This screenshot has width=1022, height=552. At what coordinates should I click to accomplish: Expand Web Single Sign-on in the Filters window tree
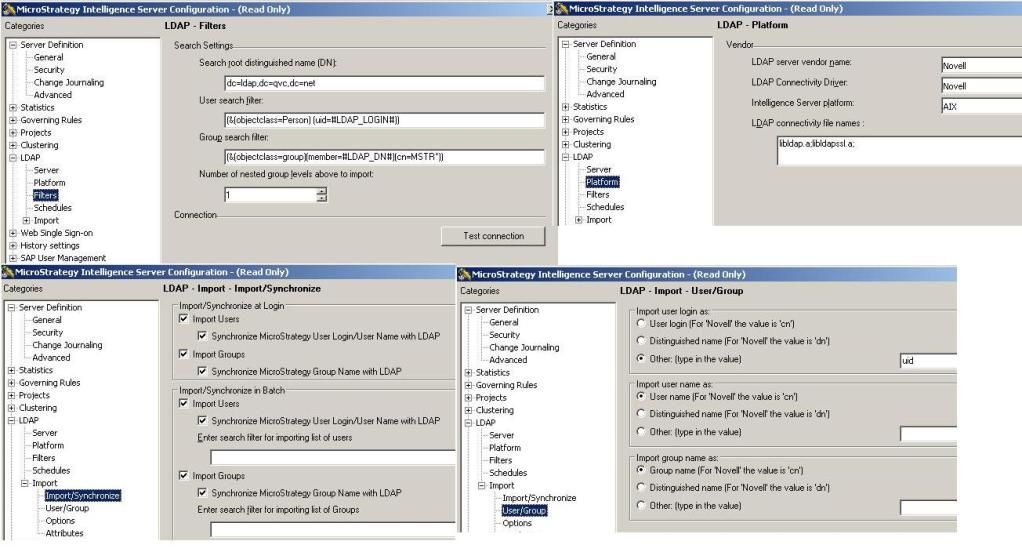(12, 233)
